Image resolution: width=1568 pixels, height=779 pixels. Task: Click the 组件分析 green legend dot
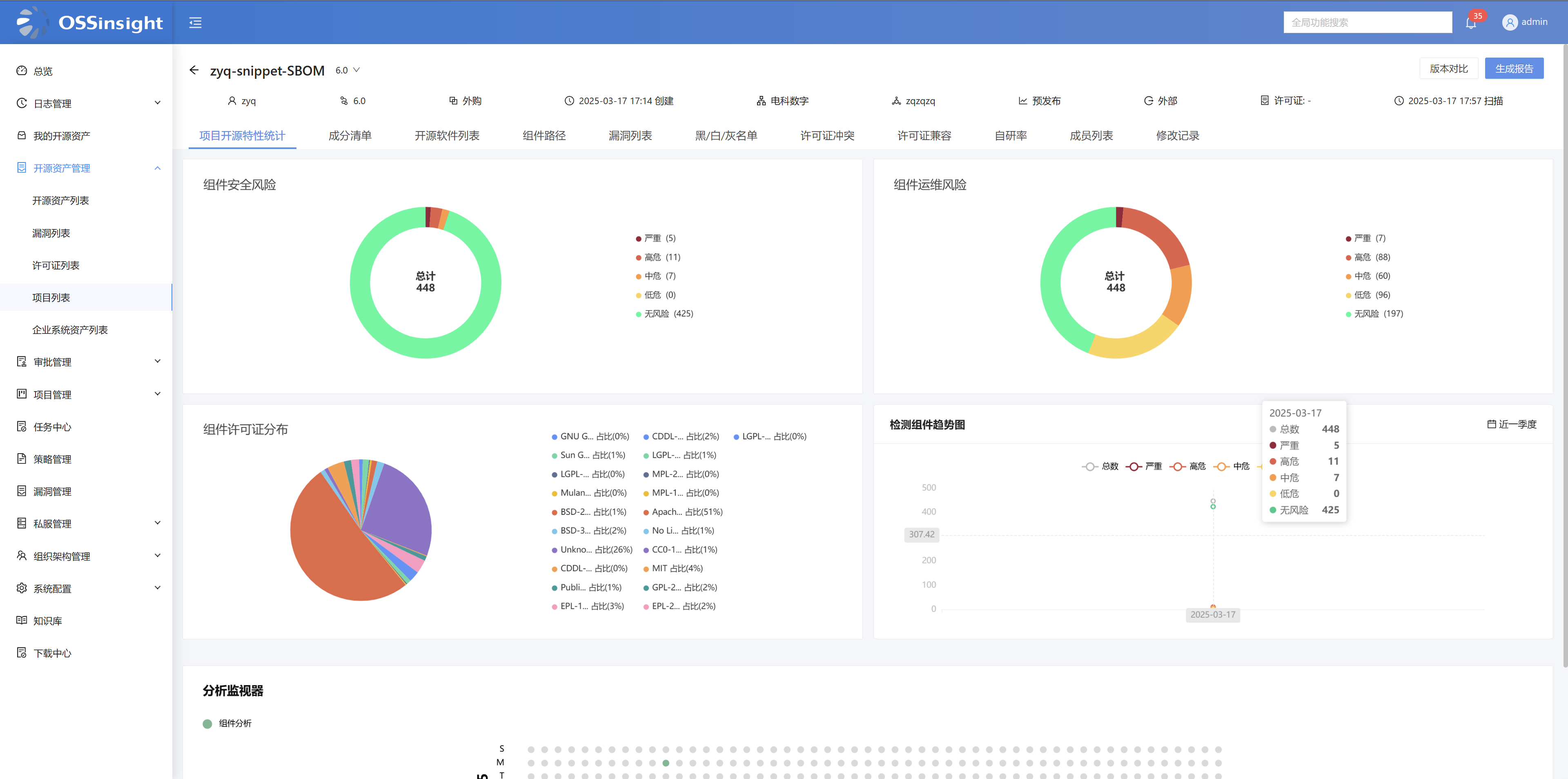pos(207,723)
